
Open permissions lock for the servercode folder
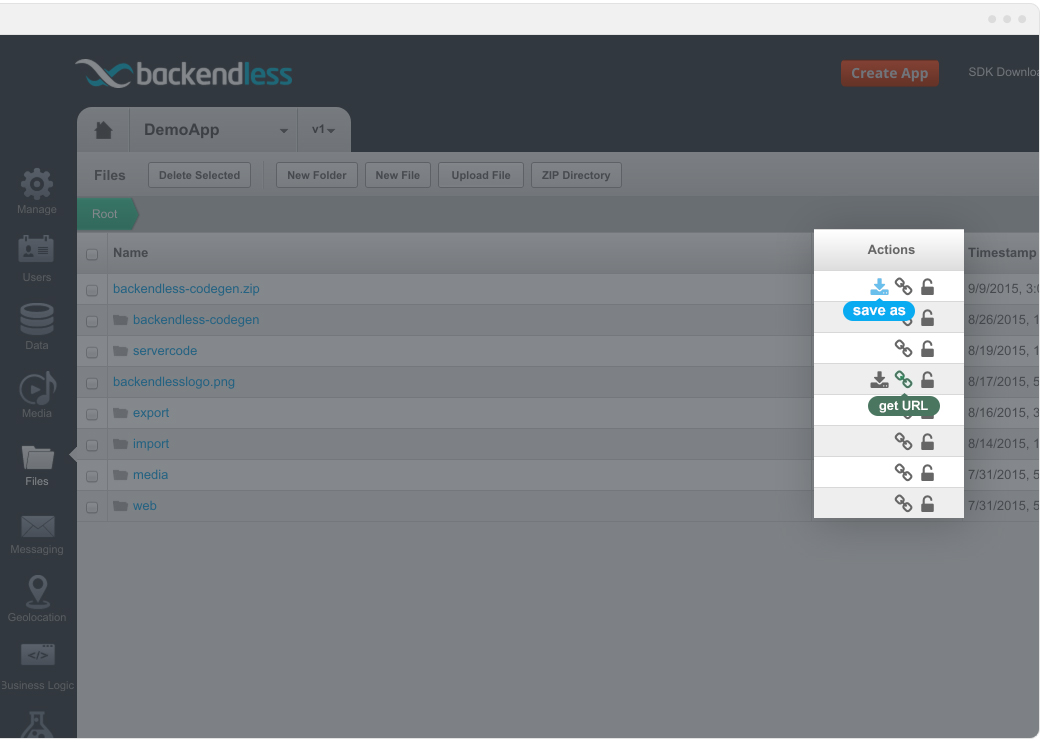pyautogui.click(x=927, y=349)
